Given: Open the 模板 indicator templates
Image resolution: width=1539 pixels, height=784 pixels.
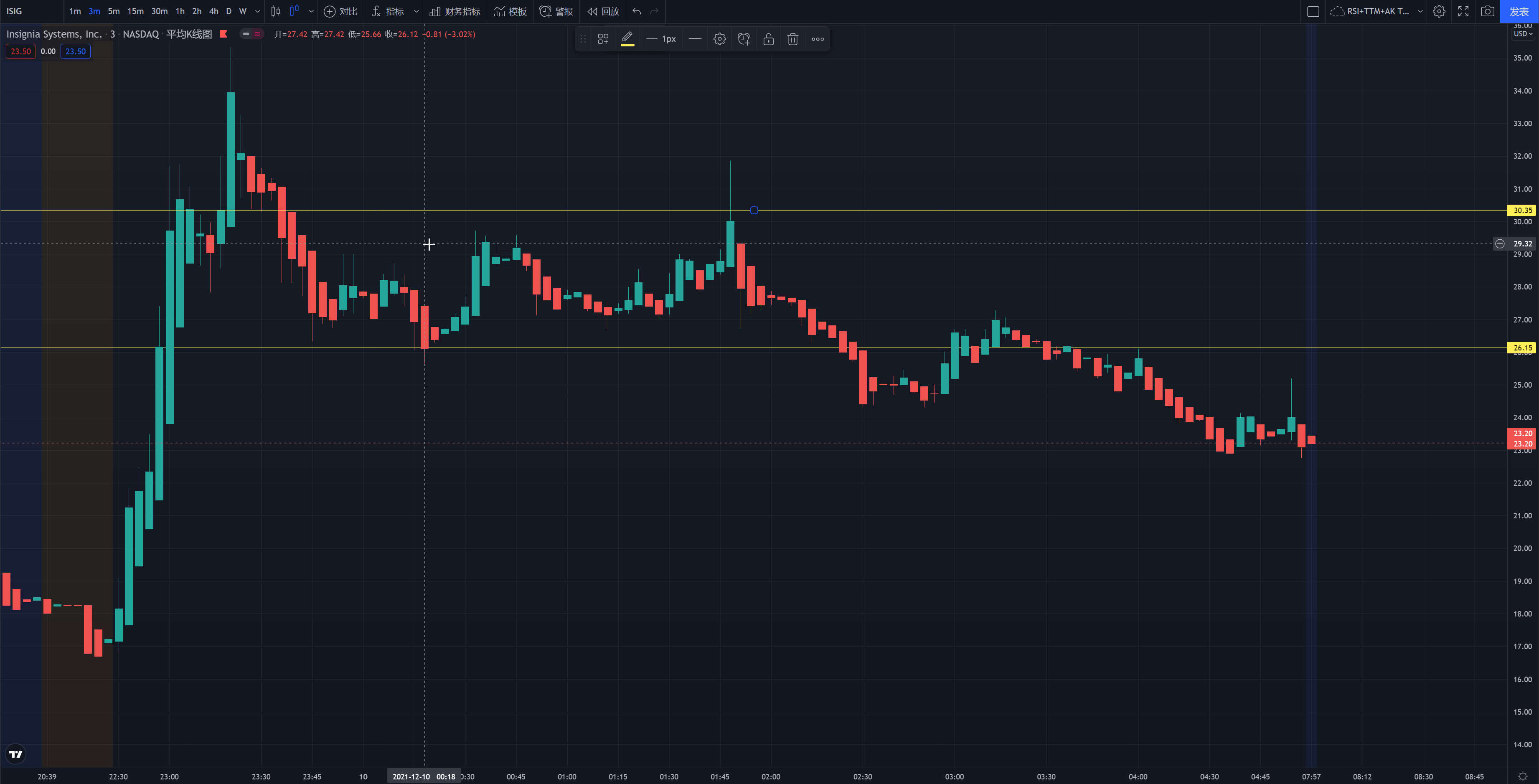Looking at the screenshot, I should point(510,11).
